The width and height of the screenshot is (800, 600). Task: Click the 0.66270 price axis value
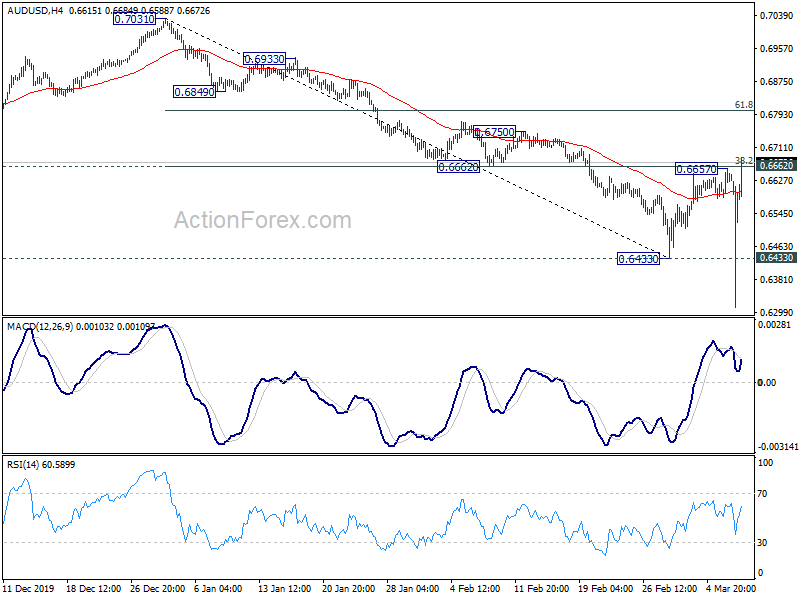pos(777,181)
